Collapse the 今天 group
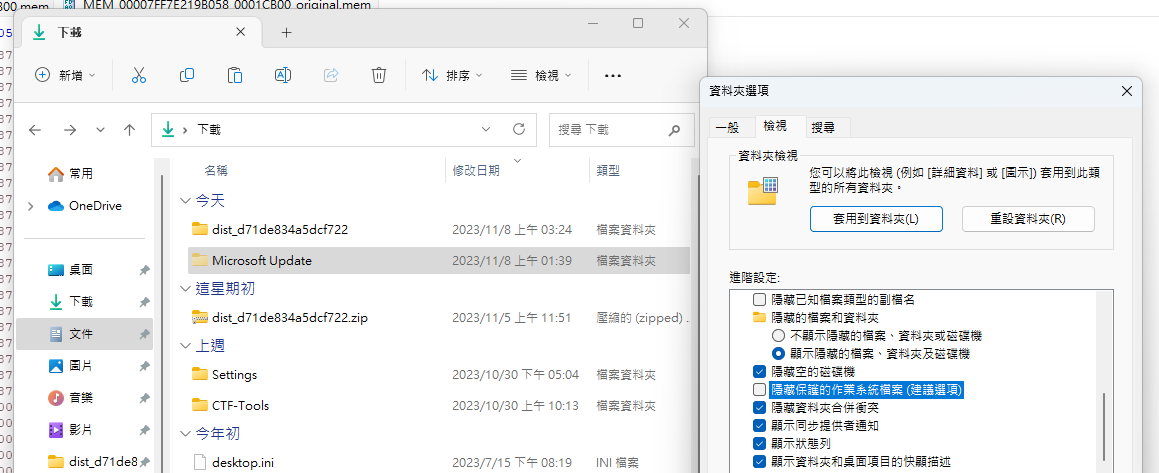Image resolution: width=1159 pixels, height=473 pixels. (185, 201)
